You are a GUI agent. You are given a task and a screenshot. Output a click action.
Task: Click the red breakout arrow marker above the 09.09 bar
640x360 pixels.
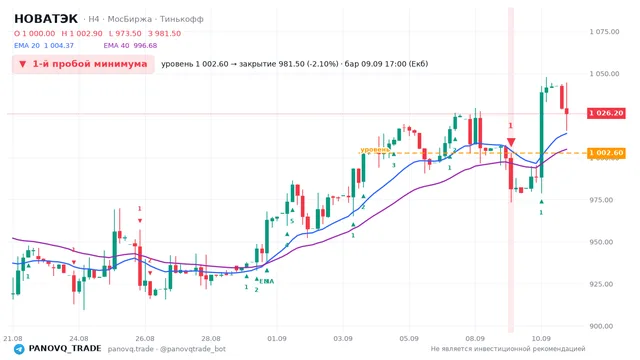[511, 142]
